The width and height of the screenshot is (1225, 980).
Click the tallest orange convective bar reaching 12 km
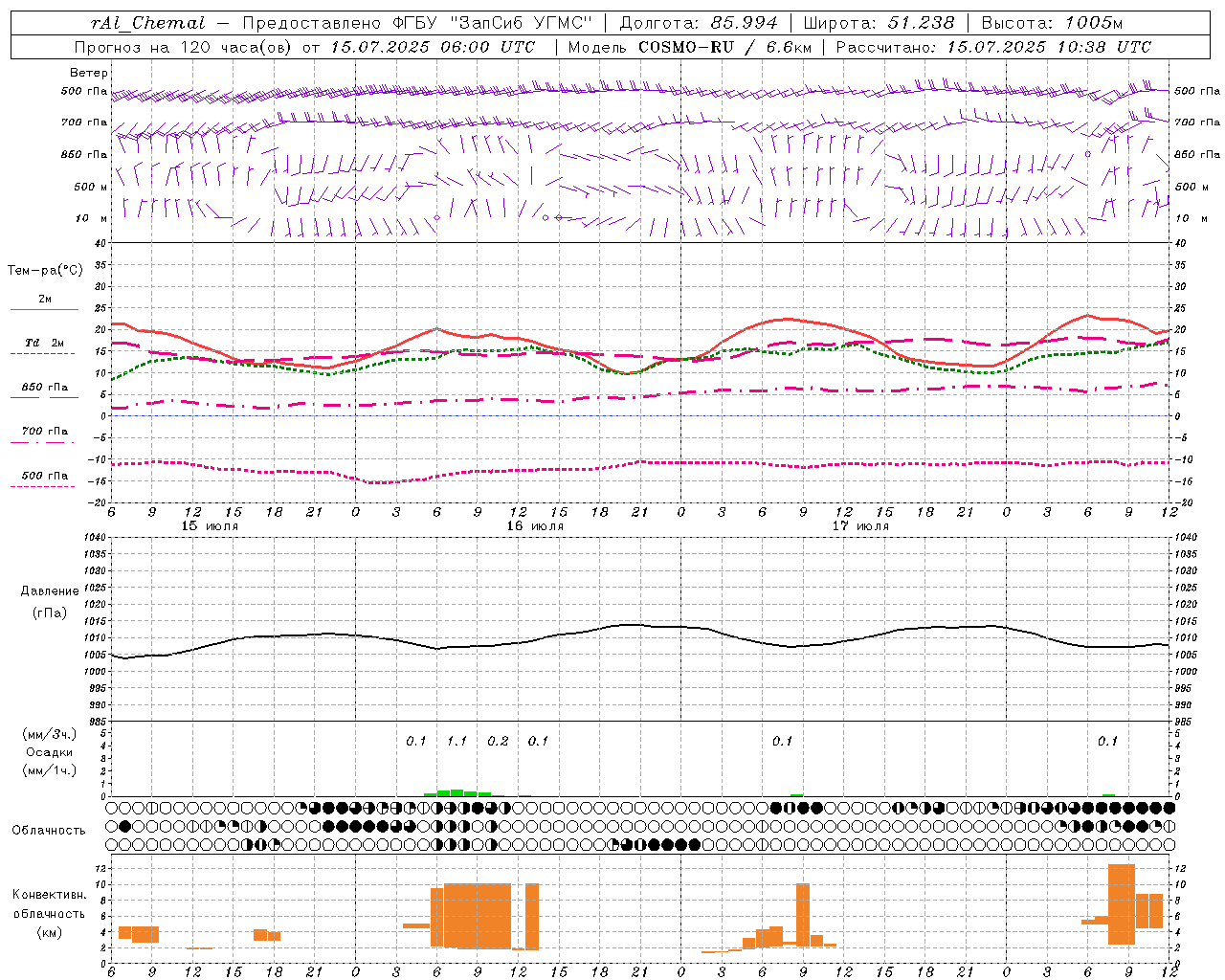[x=1121, y=904]
